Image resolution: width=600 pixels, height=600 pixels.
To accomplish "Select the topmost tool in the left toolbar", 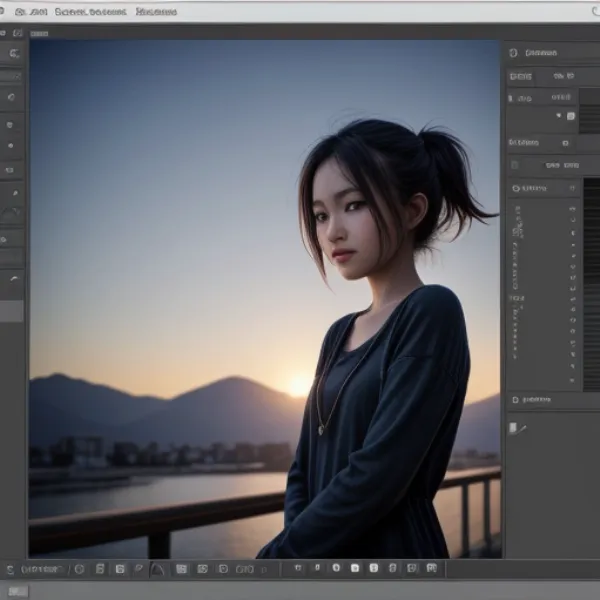I will pyautogui.click(x=13, y=53).
